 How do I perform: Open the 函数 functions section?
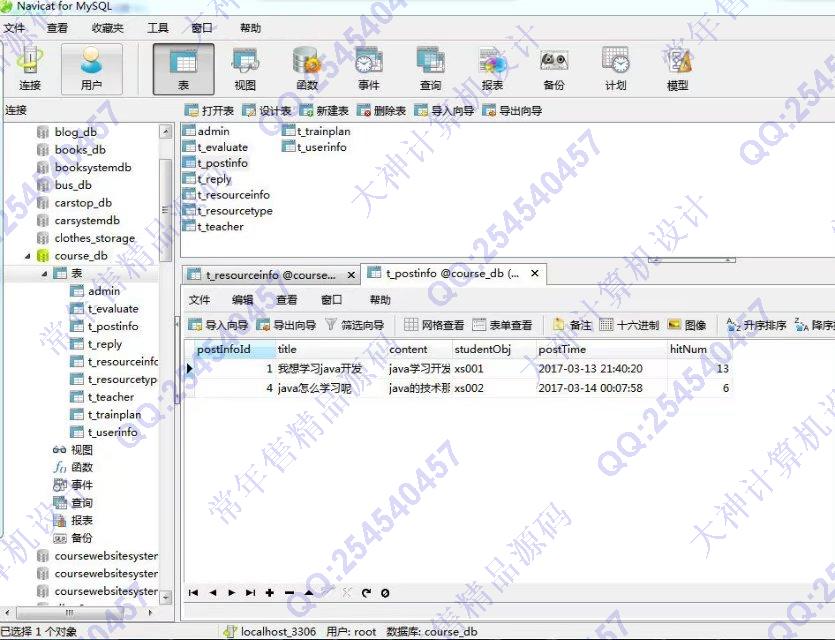(307, 69)
